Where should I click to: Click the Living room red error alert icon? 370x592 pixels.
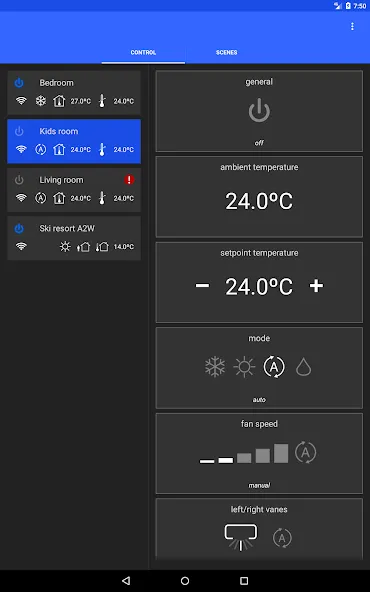[x=129, y=180]
